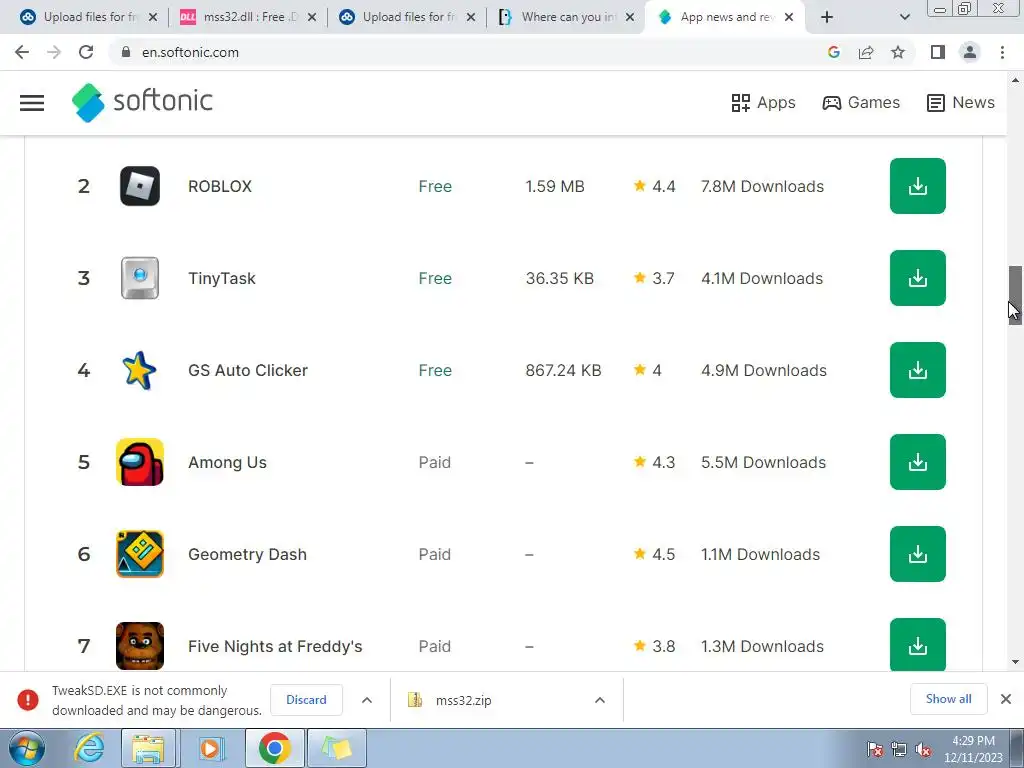Open the Softonic hamburger menu
Image resolution: width=1024 pixels, height=768 pixels.
pos(32,103)
